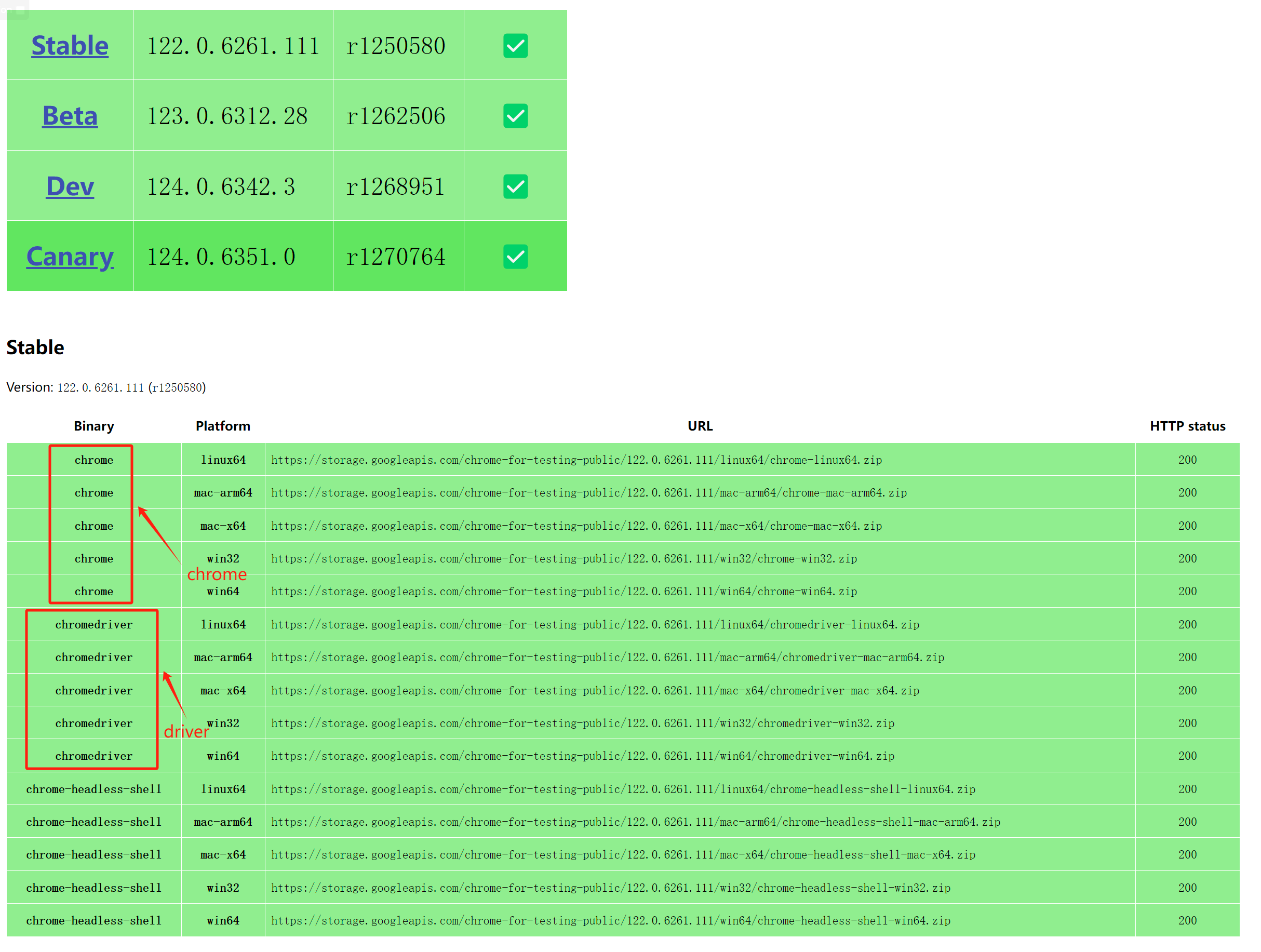Select the chromedriver-win64.zip URL

point(583,756)
